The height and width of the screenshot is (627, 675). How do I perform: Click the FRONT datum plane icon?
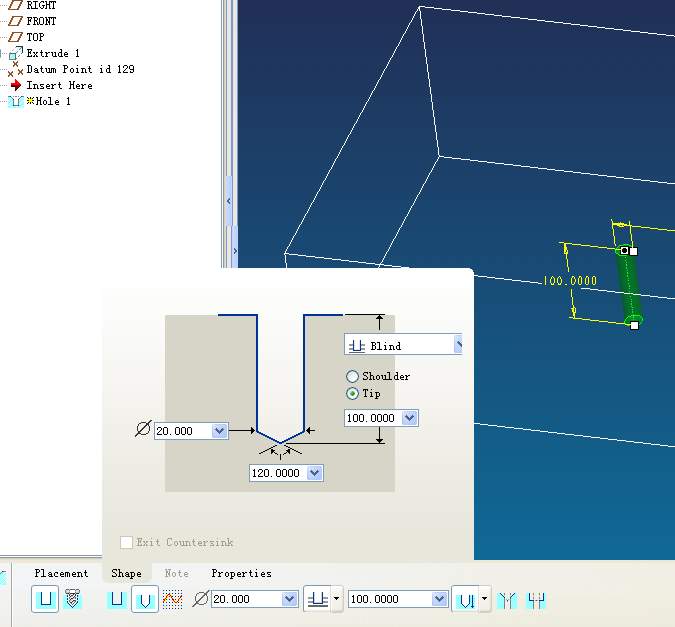click(x=15, y=21)
